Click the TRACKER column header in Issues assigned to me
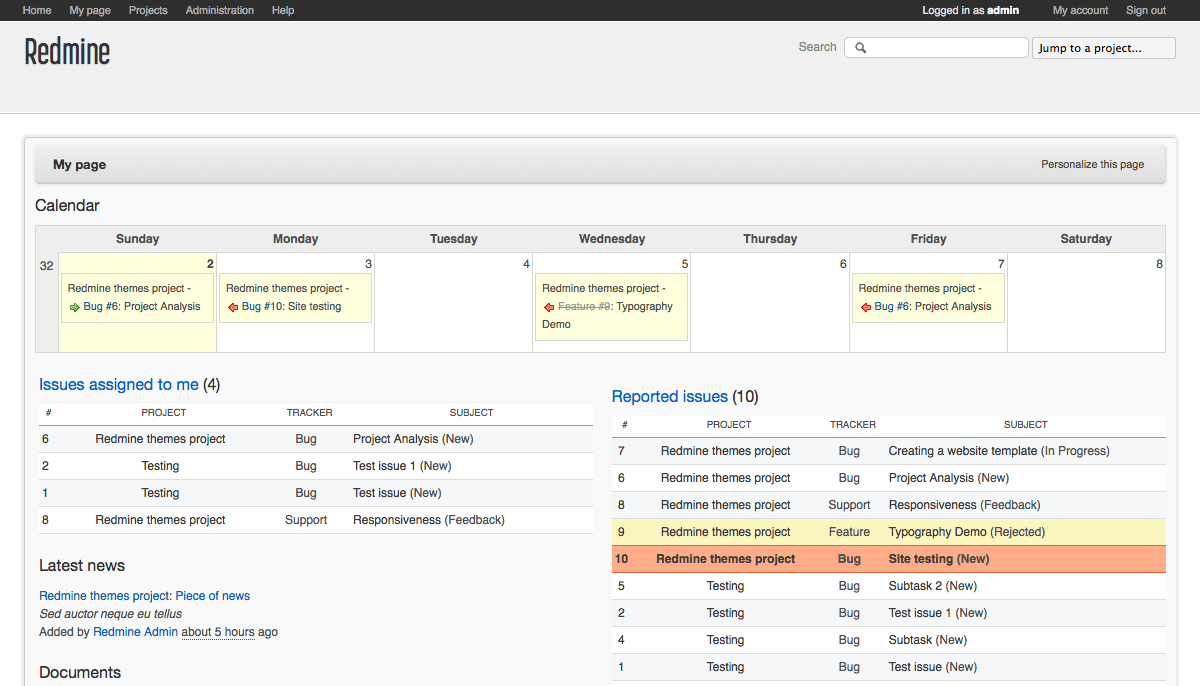The width and height of the screenshot is (1200, 686). click(309, 413)
